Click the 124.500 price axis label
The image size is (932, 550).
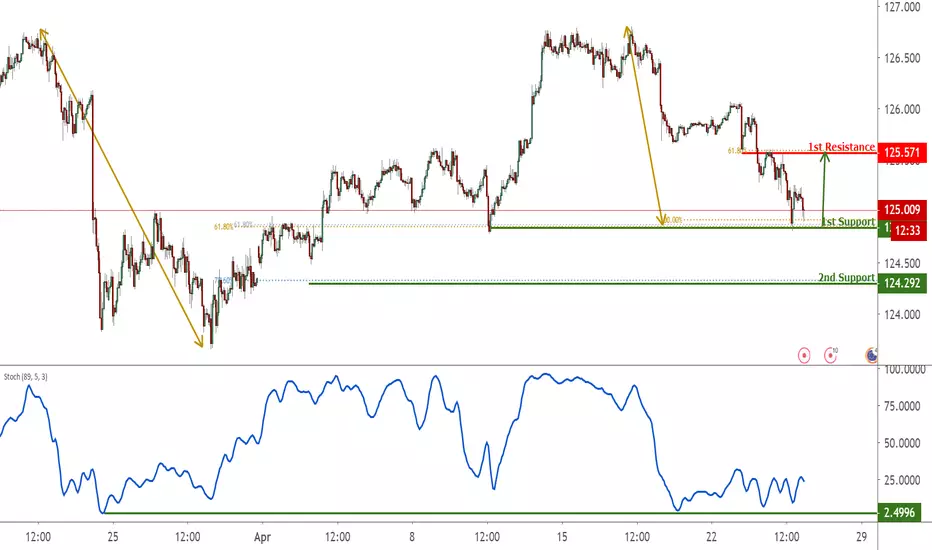pos(902,263)
